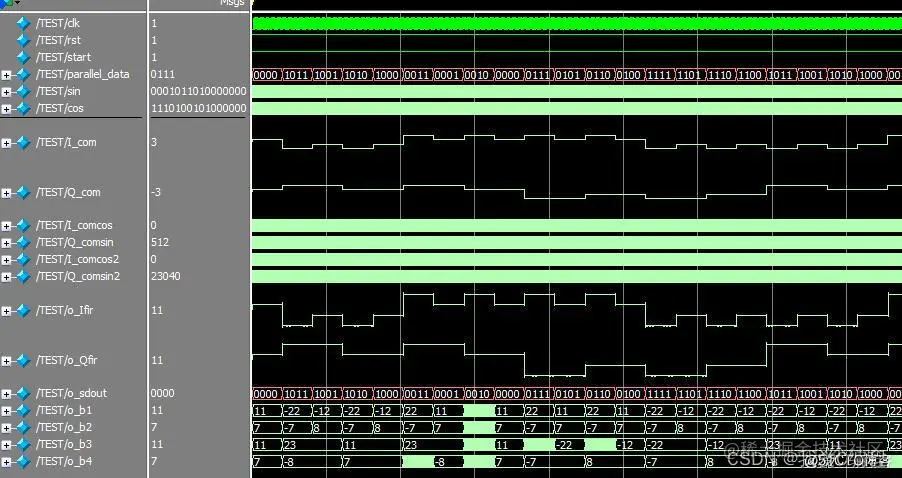Click the /TEST/o_b2 diamond icon
This screenshot has height=478, width=902.
point(23,427)
